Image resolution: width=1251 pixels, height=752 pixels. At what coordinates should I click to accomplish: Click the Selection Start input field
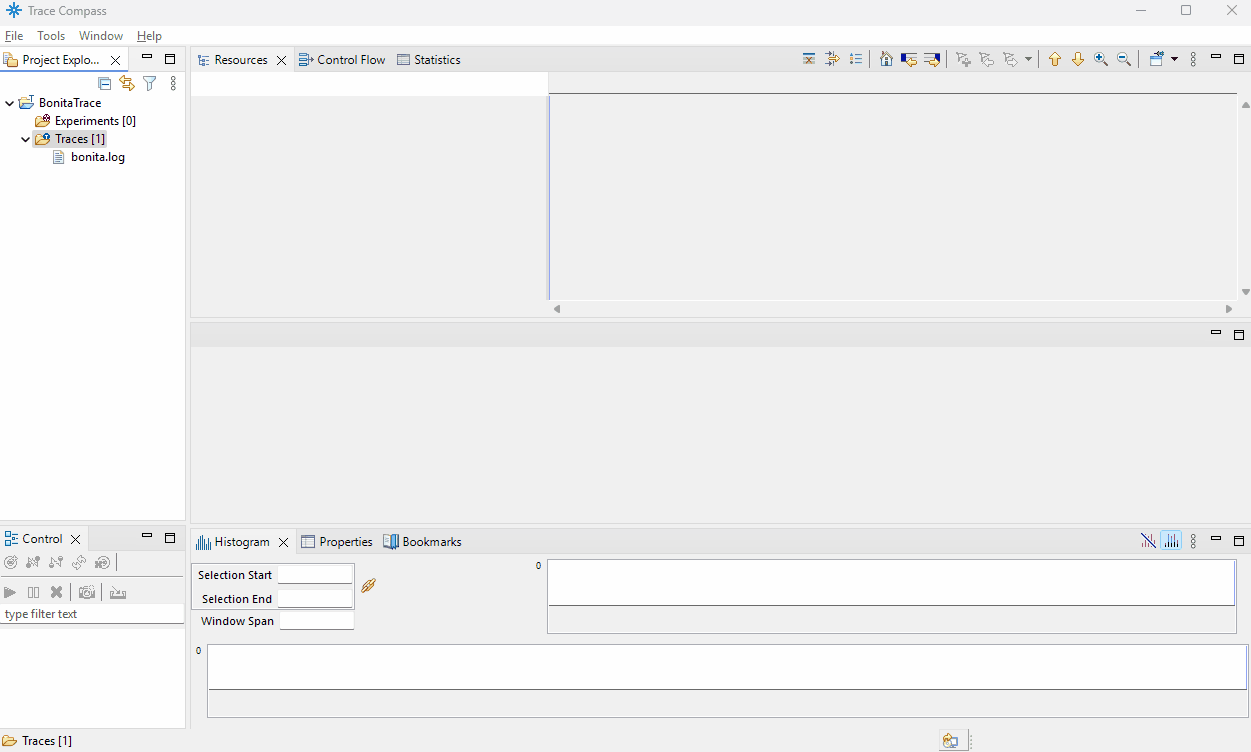pos(315,575)
